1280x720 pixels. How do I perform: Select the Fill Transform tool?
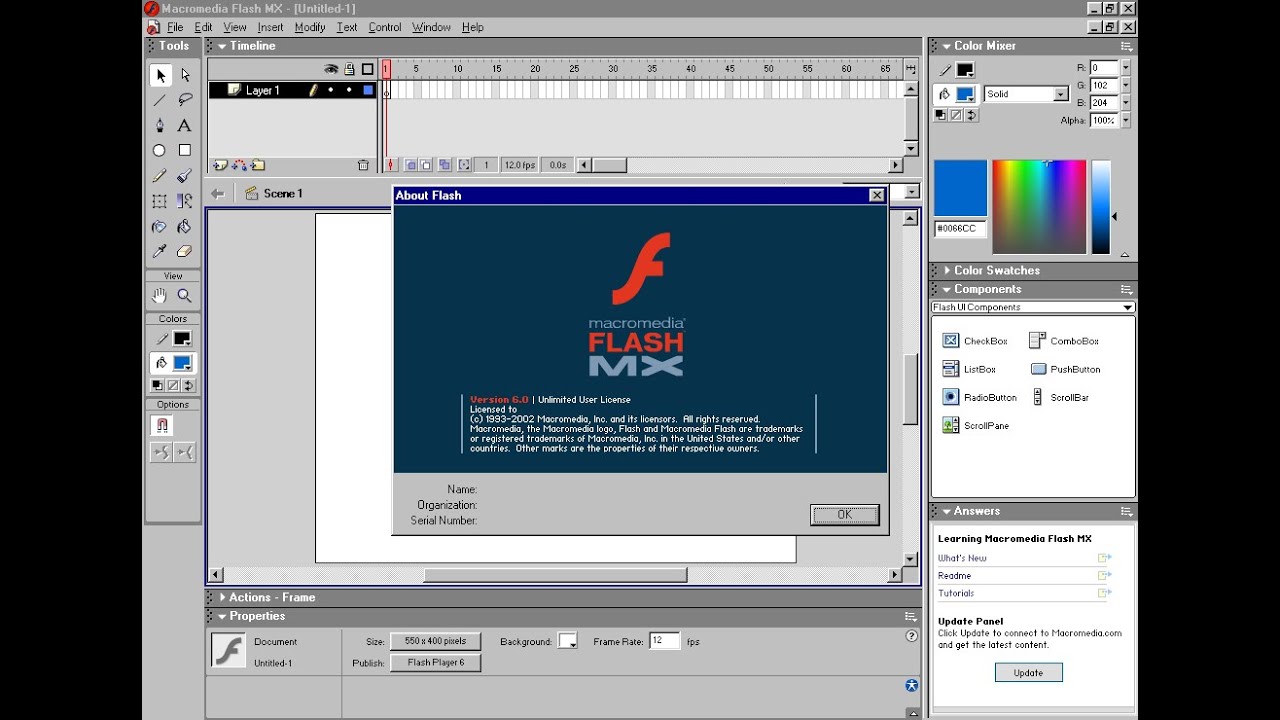pos(185,201)
